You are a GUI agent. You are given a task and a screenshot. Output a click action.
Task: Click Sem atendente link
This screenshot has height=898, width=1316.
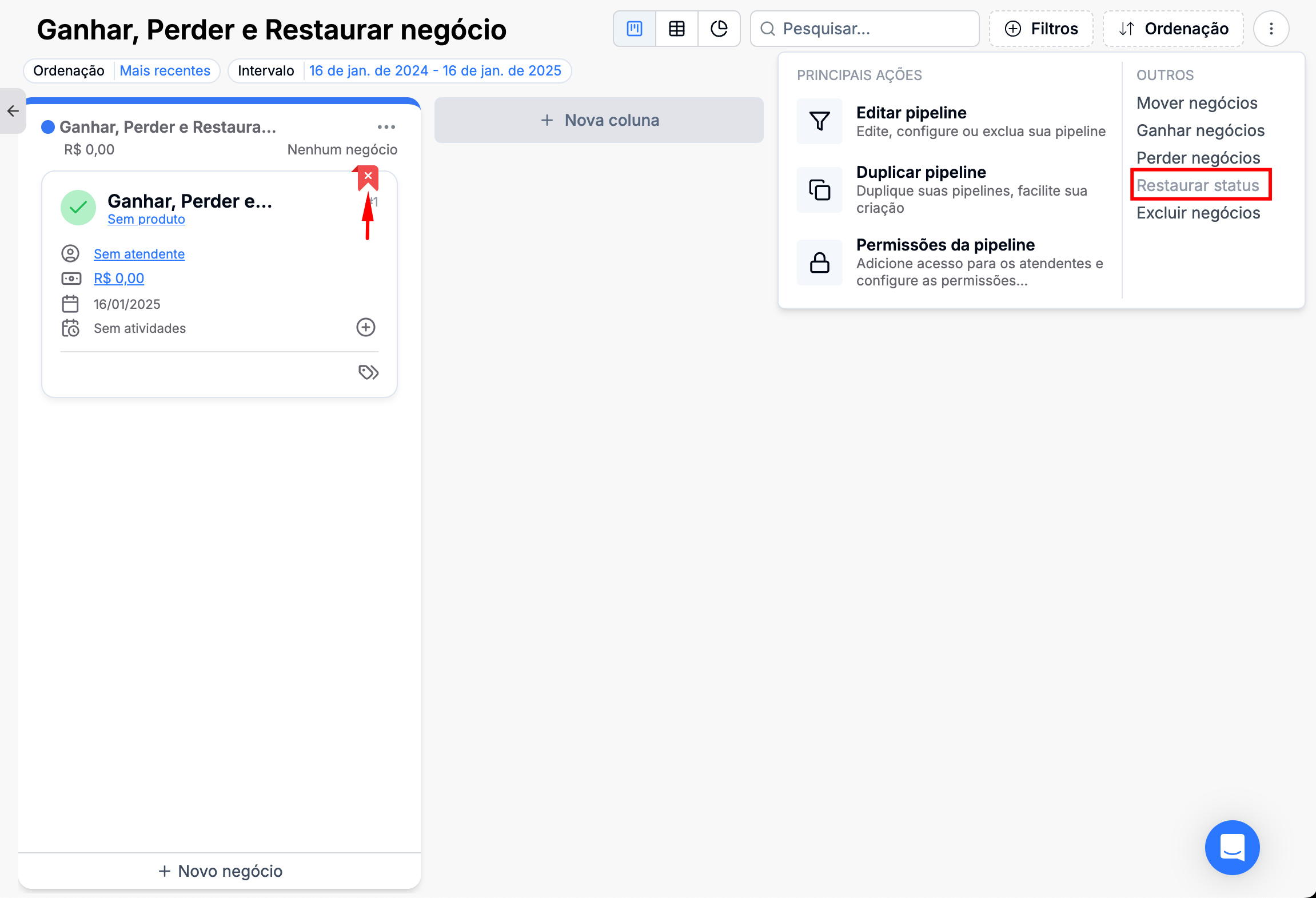pyautogui.click(x=139, y=254)
